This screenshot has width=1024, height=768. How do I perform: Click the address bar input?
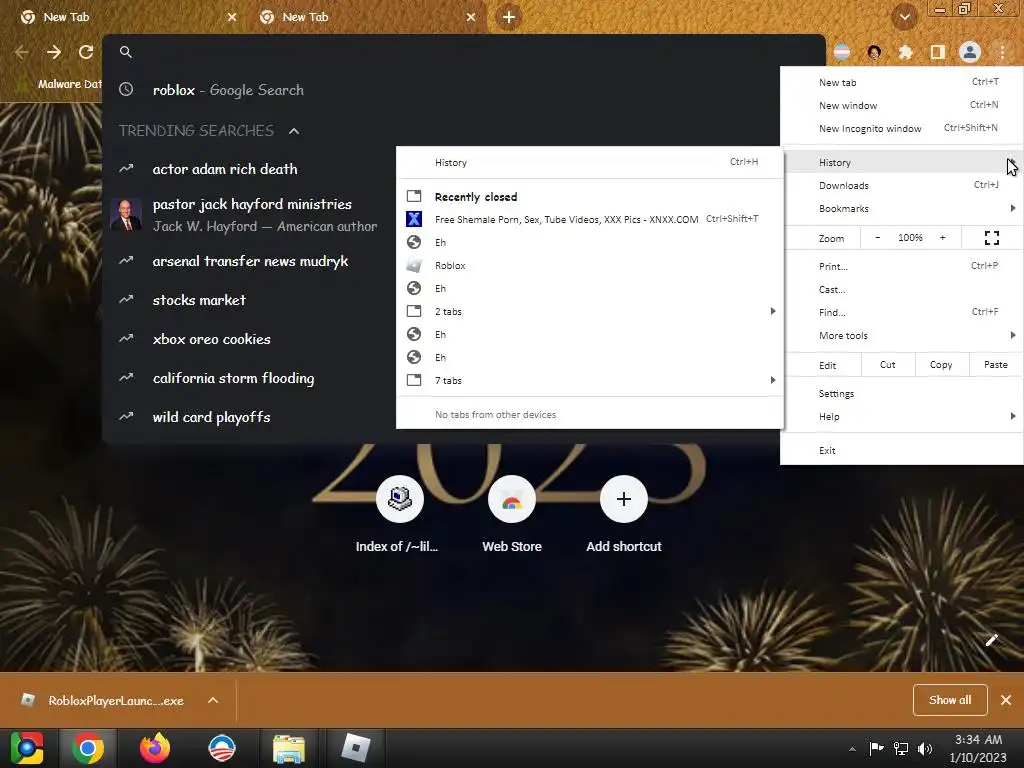point(464,52)
